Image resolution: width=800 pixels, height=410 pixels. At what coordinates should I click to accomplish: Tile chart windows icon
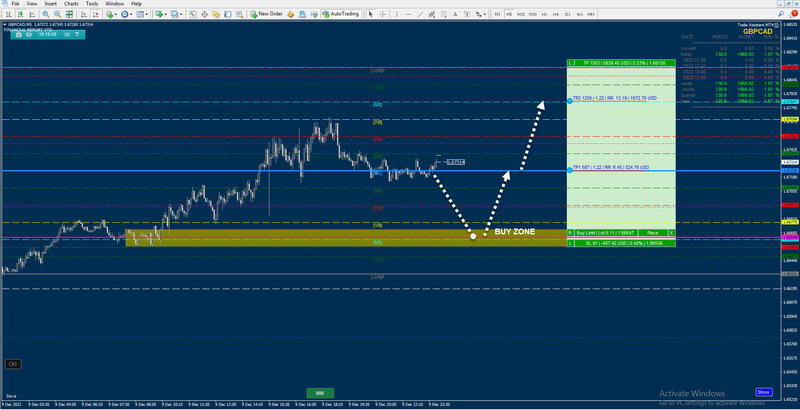pyautogui.click(x=69, y=14)
